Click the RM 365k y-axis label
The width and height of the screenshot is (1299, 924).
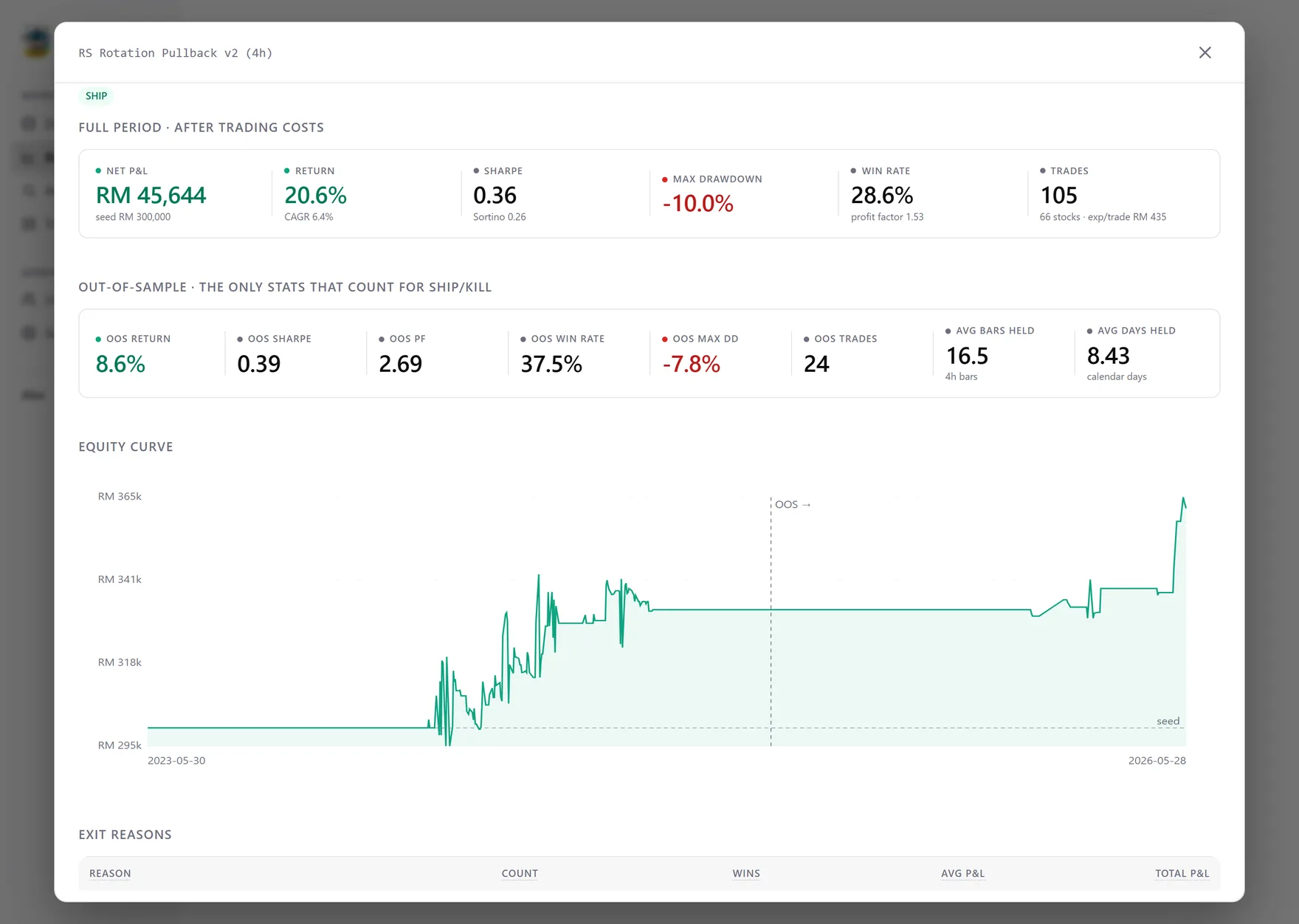(x=120, y=496)
